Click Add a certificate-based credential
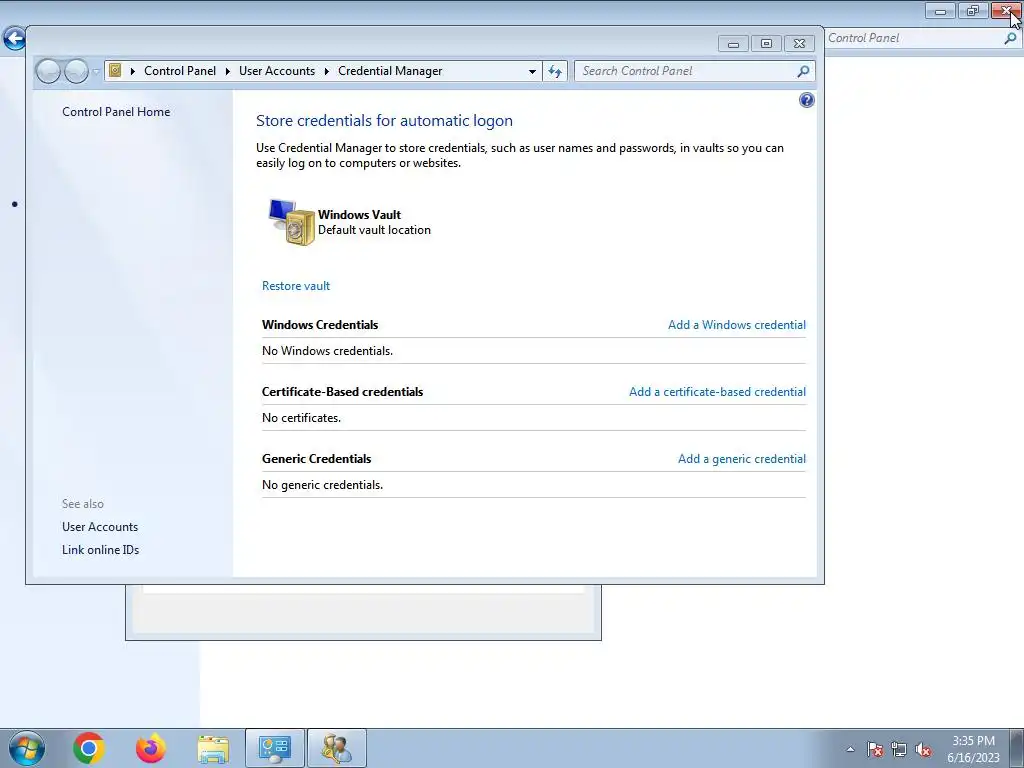Viewport: 1024px width, 768px height. pos(717,392)
